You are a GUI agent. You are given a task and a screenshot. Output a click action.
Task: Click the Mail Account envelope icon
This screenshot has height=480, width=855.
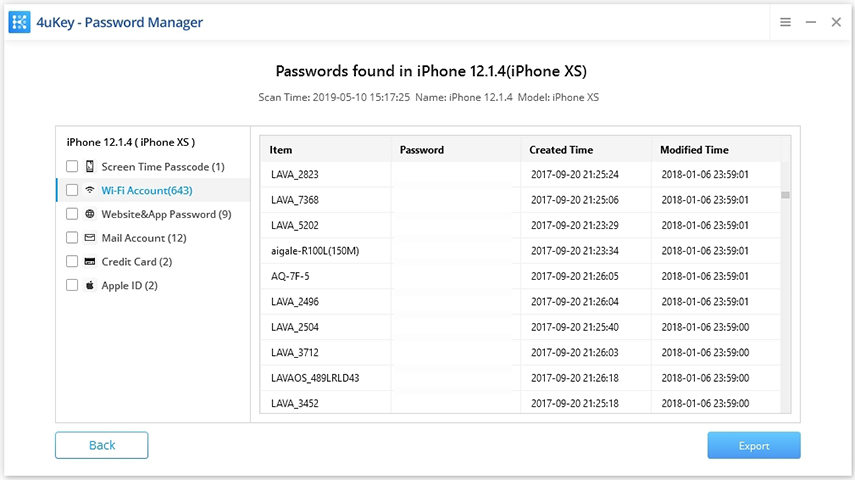click(90, 238)
